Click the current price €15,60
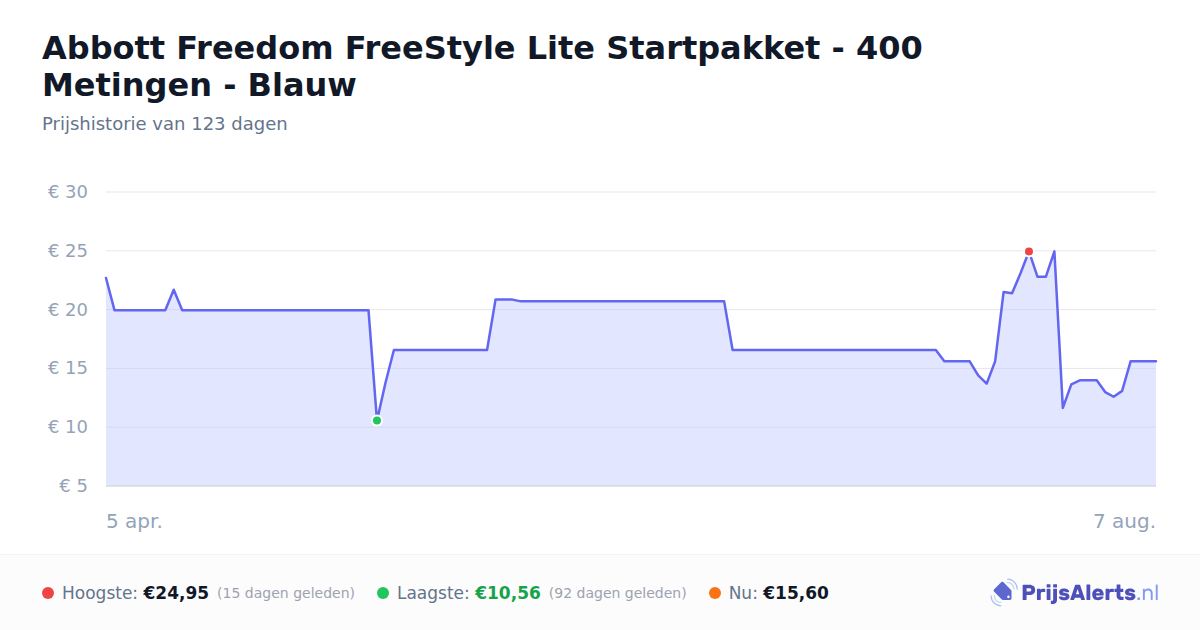This screenshot has height=630, width=1200. click(796, 593)
